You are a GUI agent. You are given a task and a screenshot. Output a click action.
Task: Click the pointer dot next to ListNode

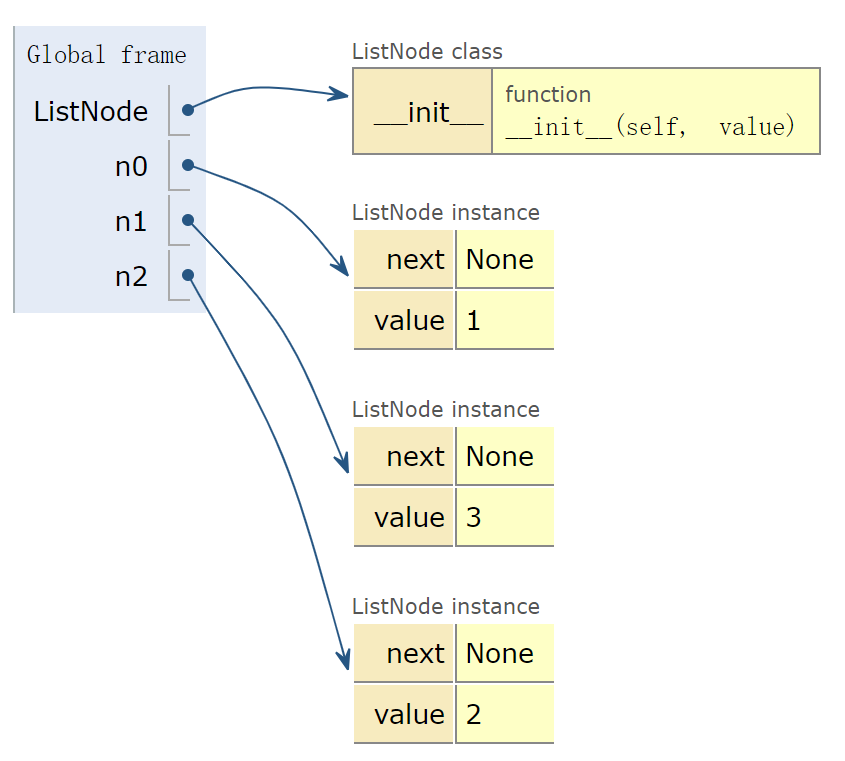coord(188,110)
